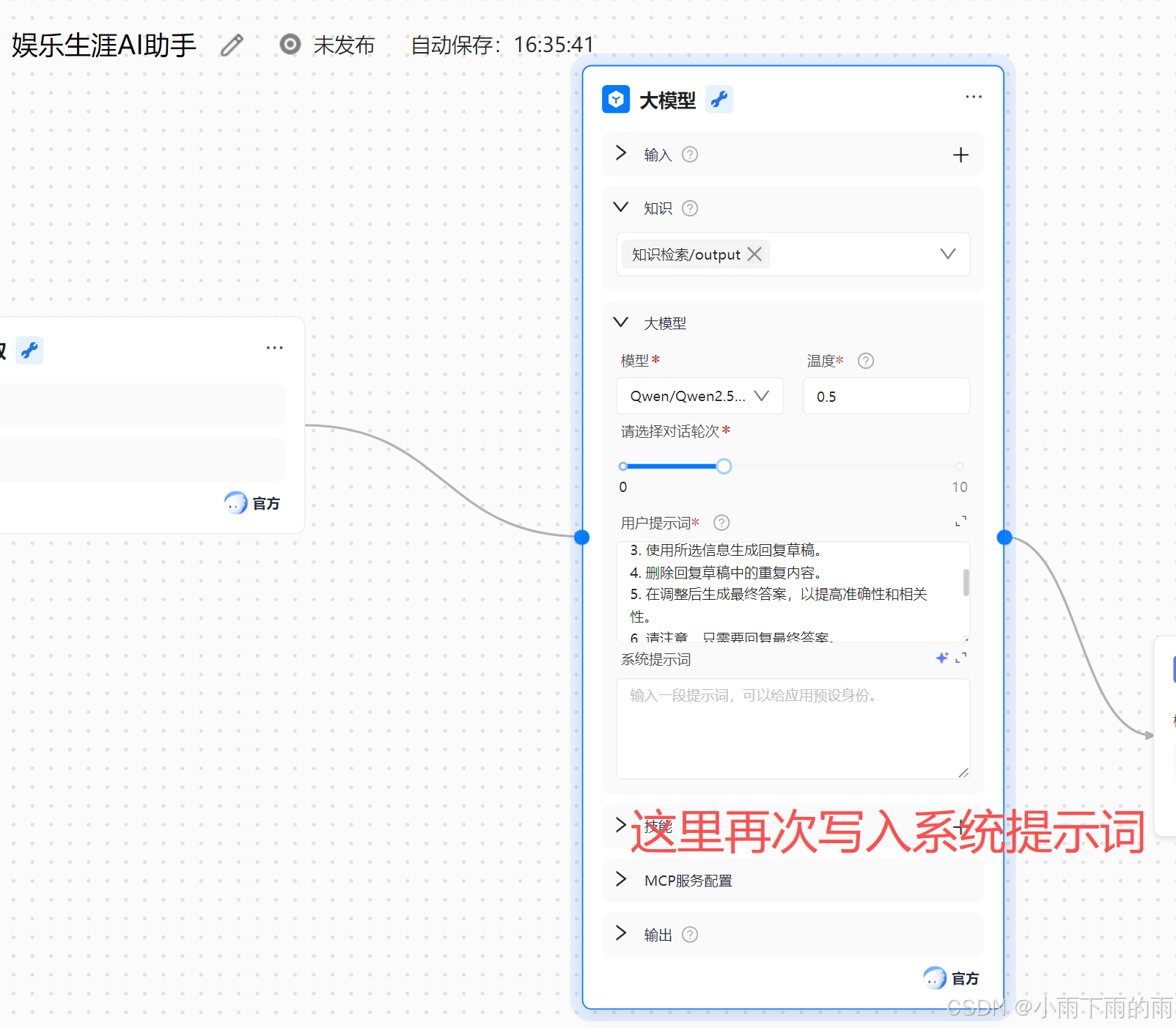1176x1028 pixels.
Task: Click the 未发布 publish status label
Action: tap(344, 45)
